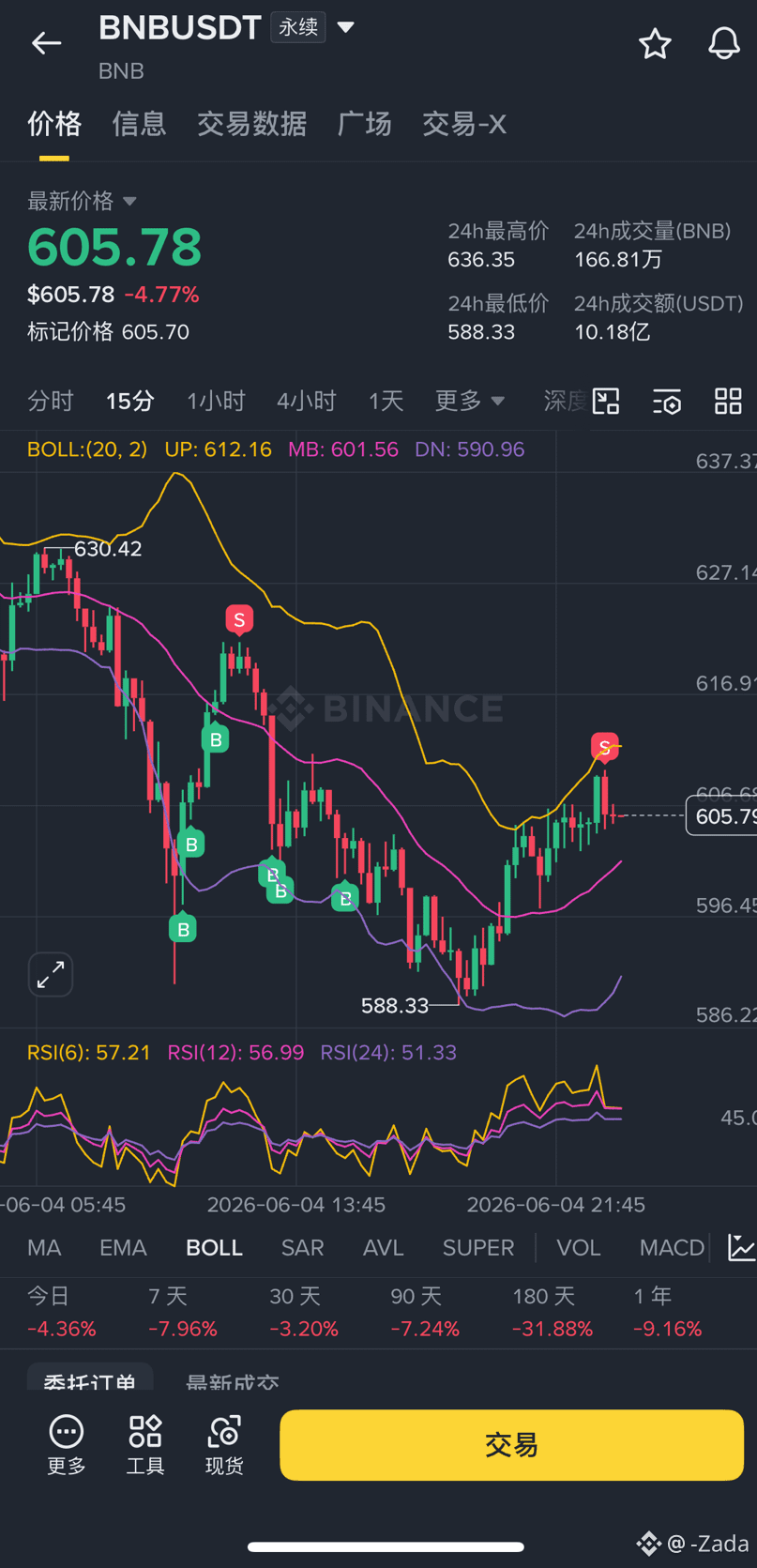The image size is (757, 1568).
Task: Enable SUPER indicator
Action: (x=478, y=1248)
